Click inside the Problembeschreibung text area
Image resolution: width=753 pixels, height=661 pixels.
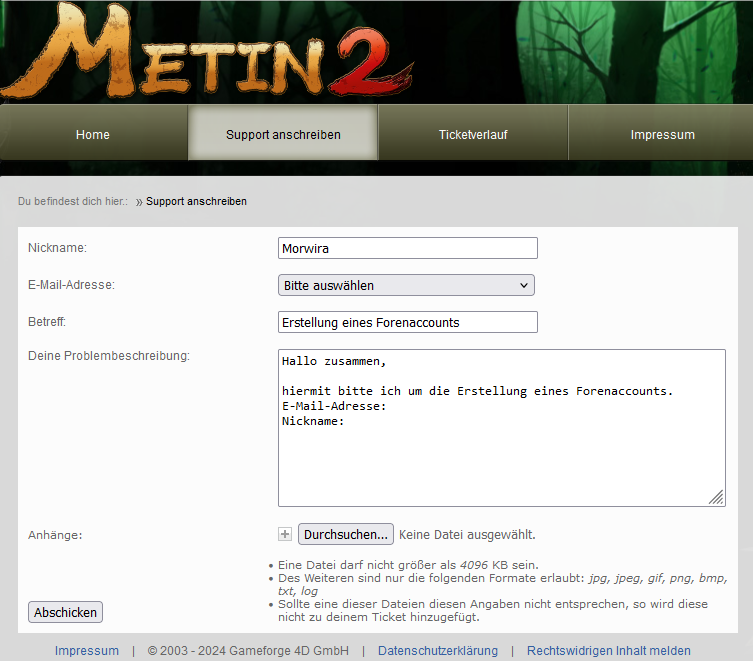502,428
